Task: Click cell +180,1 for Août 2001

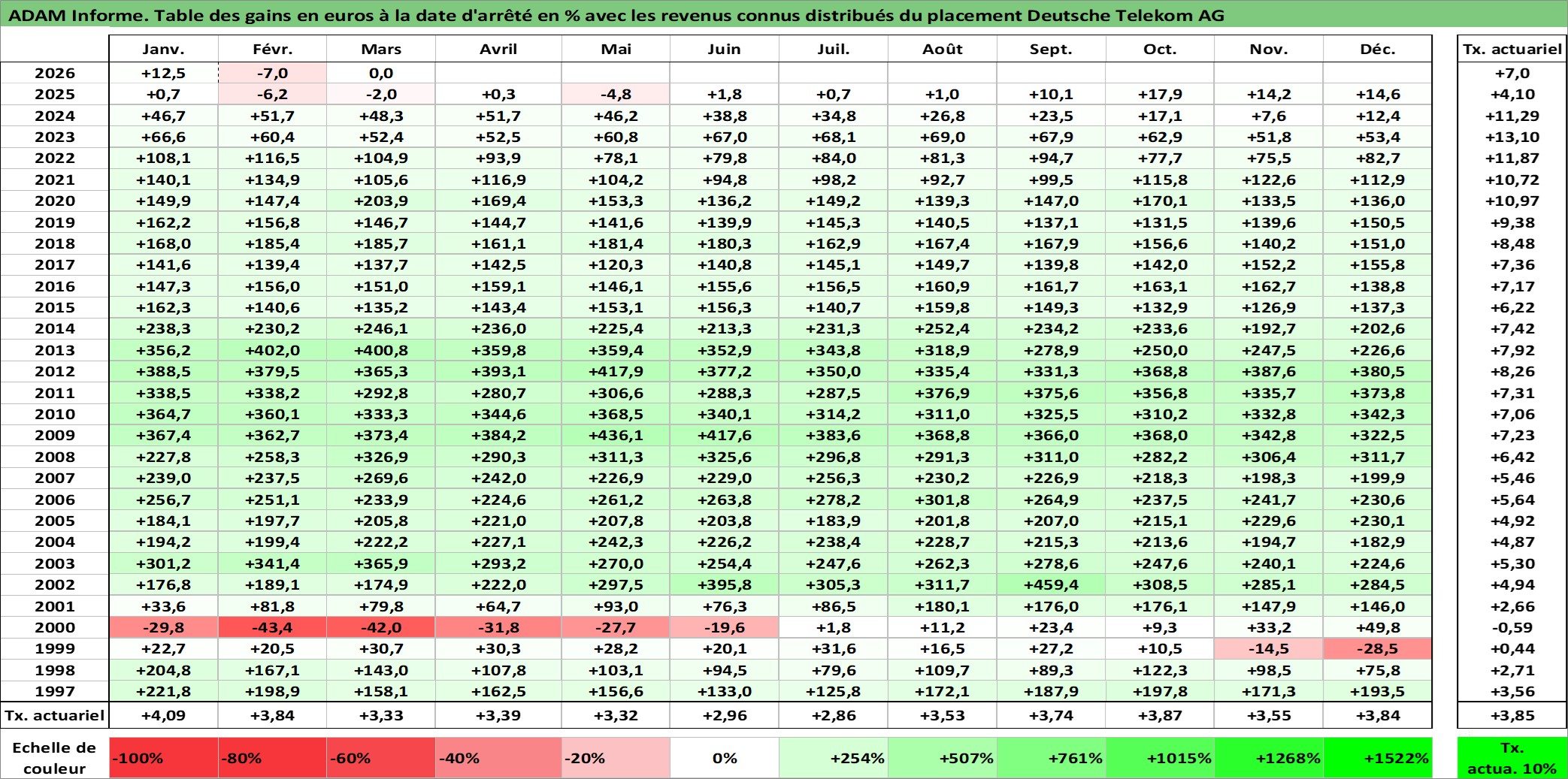Action: pyautogui.click(x=943, y=606)
